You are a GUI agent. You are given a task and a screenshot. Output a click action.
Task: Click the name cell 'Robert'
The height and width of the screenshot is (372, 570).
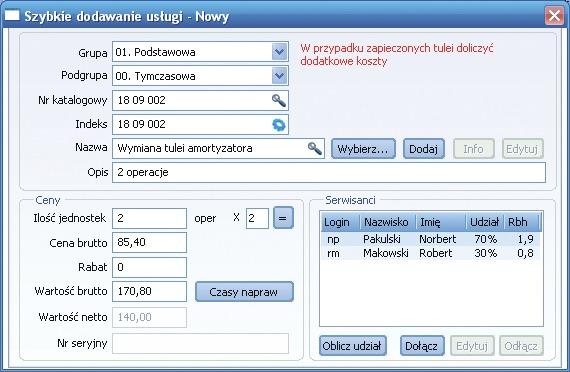[436, 253]
